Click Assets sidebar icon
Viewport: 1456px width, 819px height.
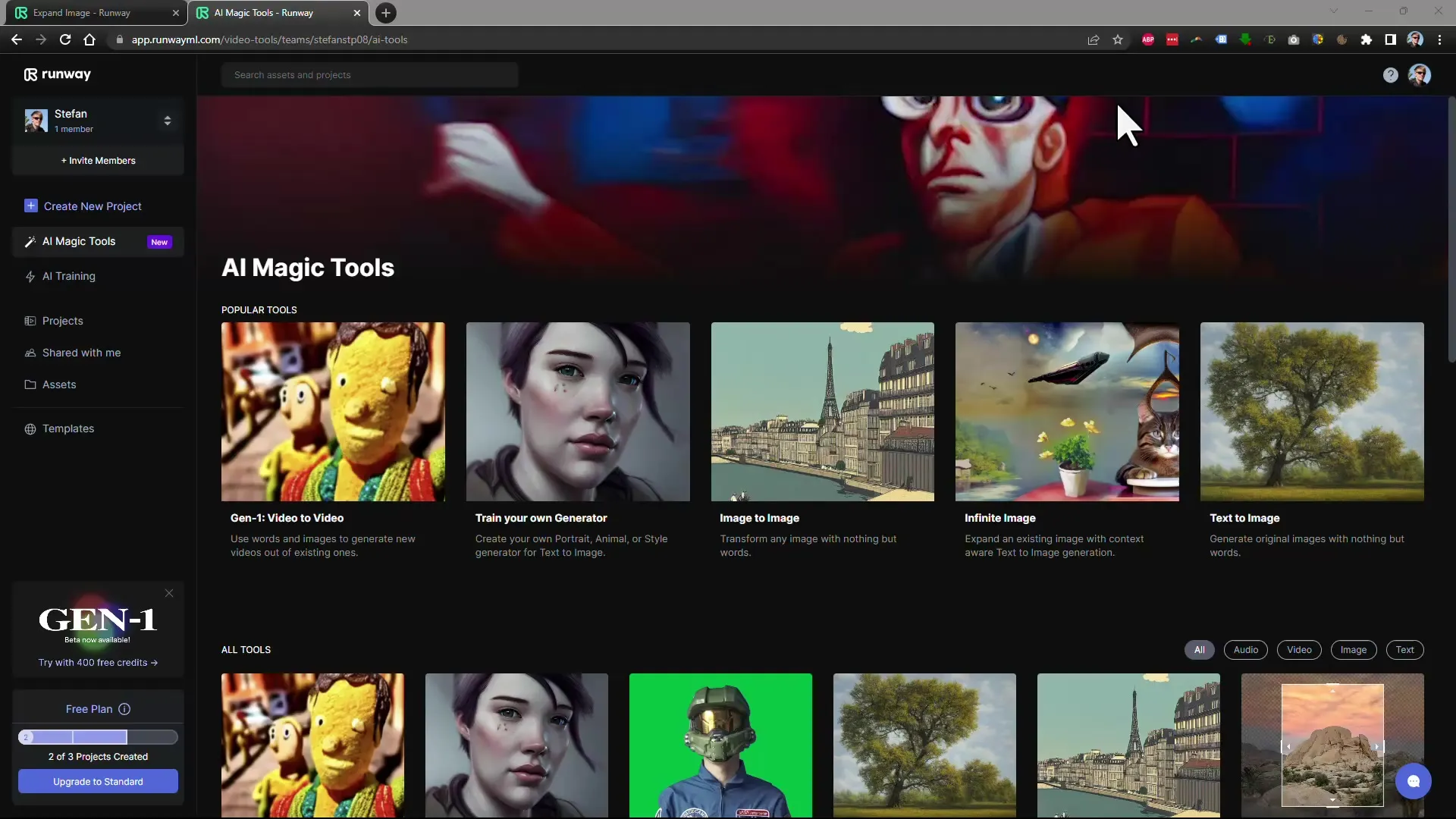(x=30, y=384)
